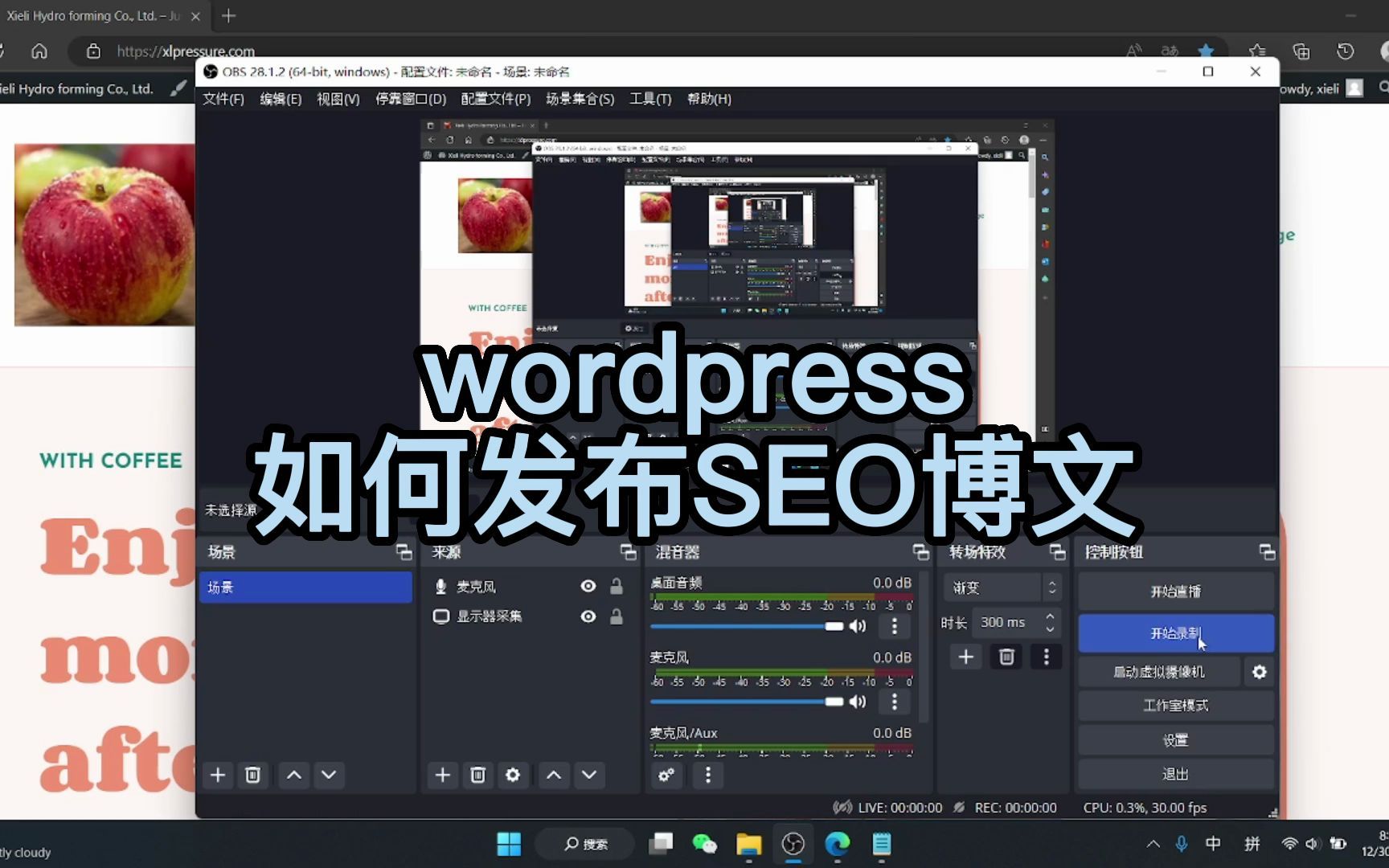Open WeChat from the taskbar
The width and height of the screenshot is (1389, 868).
coord(705,844)
